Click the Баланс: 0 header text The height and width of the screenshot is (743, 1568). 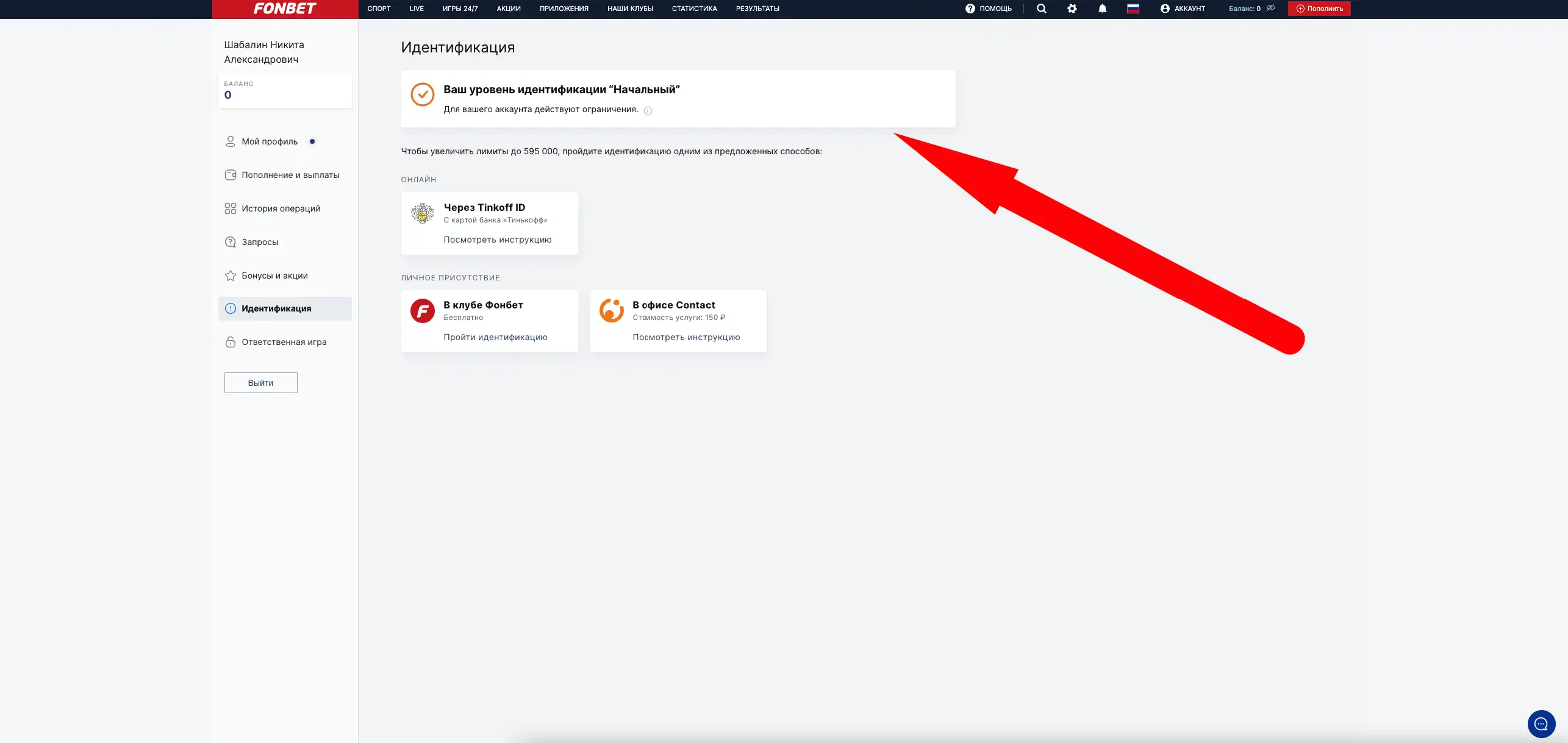coord(1244,9)
